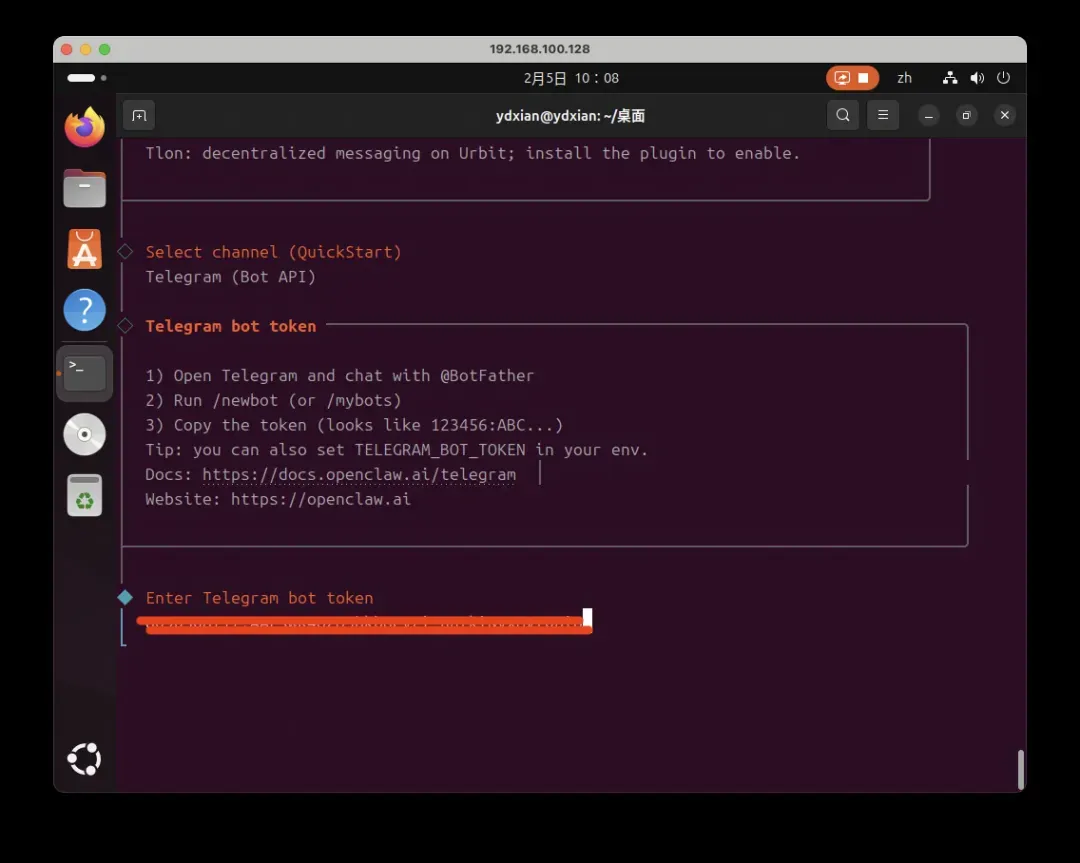Switch the zh input method indicator

click(904, 78)
